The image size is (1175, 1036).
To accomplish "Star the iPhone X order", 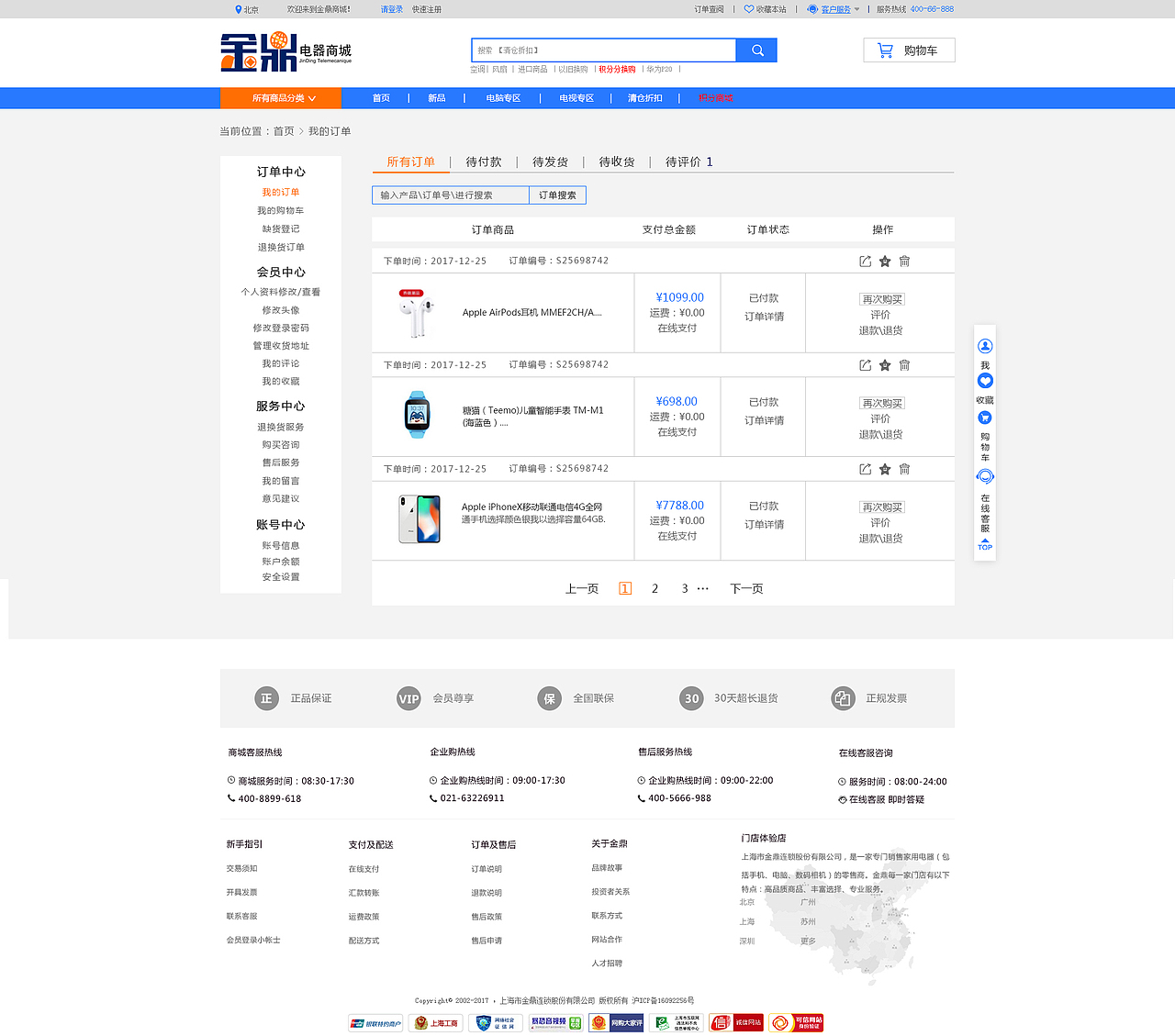I will (x=885, y=469).
